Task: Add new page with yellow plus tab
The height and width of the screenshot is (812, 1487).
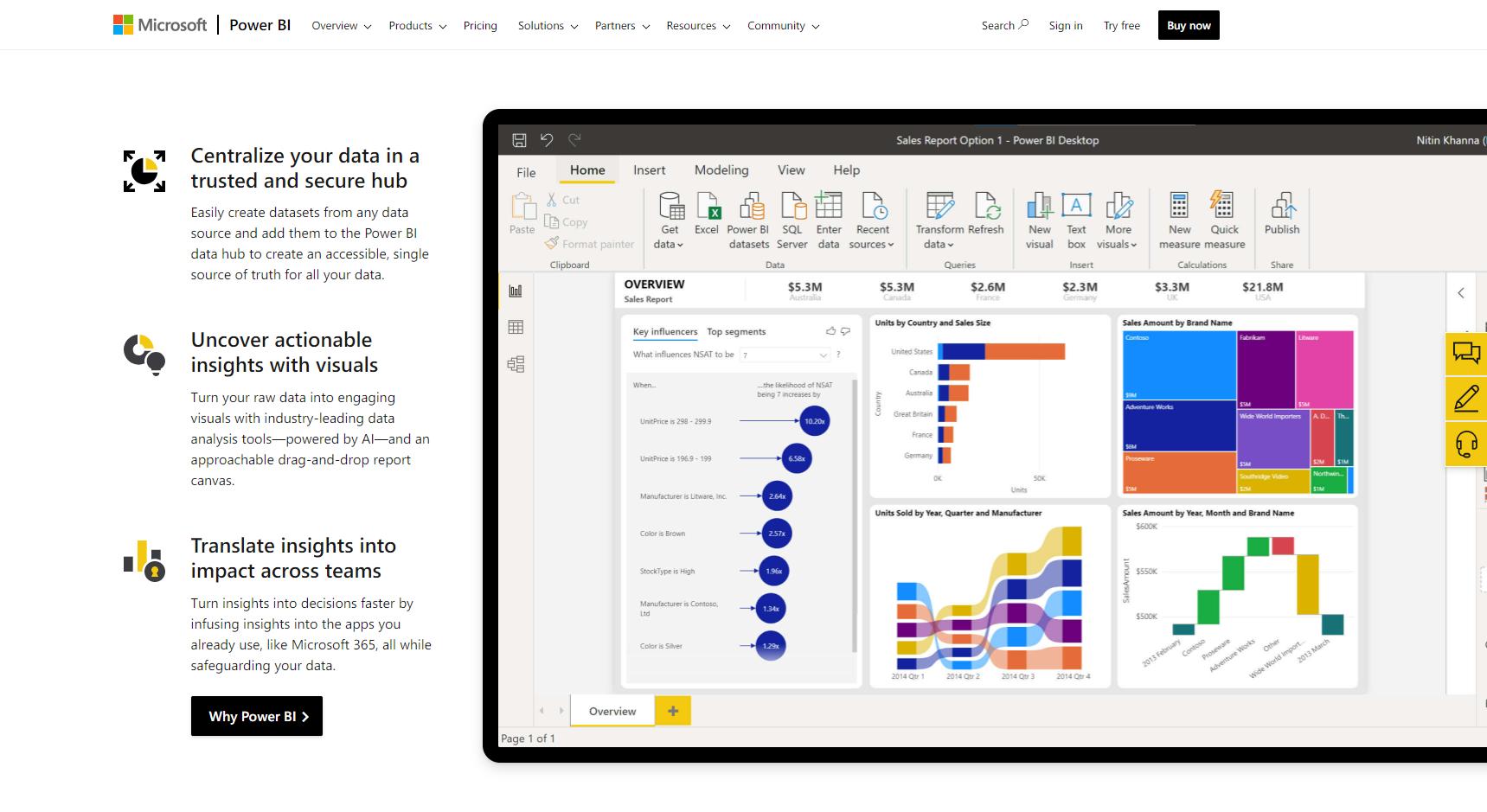Action: [673, 711]
